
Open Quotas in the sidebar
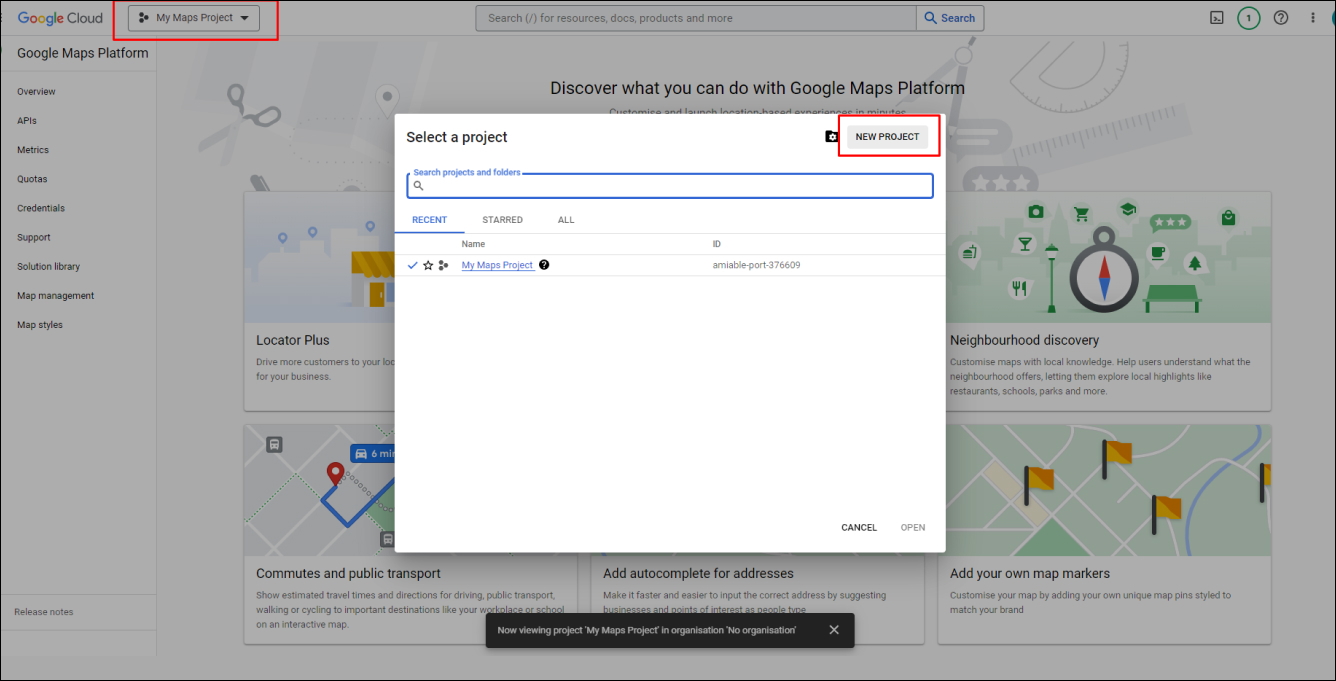32,179
